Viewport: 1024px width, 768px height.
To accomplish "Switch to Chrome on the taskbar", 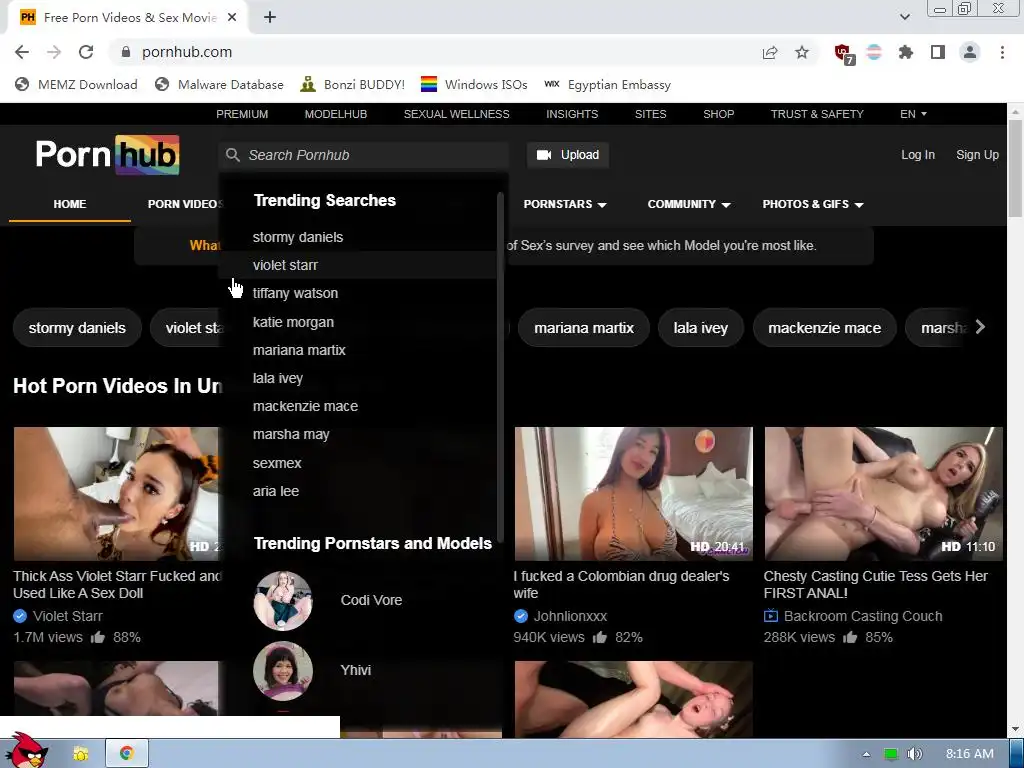I will [127, 754].
